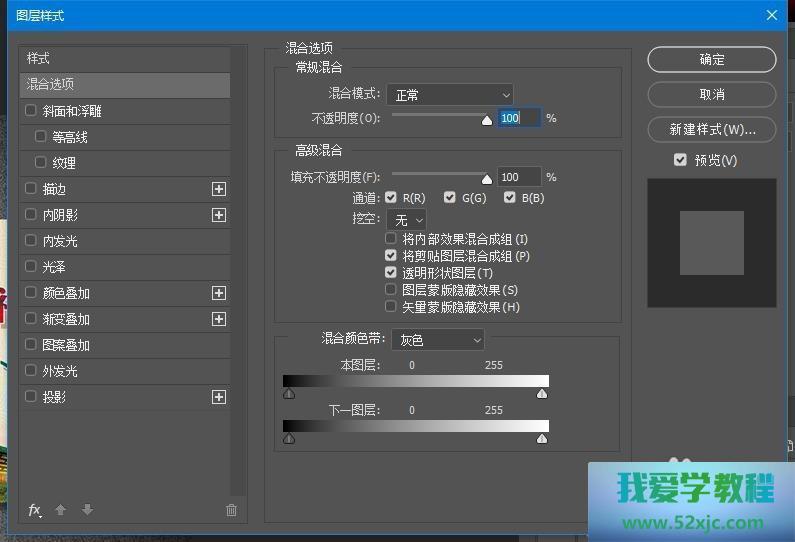This screenshot has width=795, height=542.
Task: Expand the 挖空 dropdown
Action: (x=408, y=219)
